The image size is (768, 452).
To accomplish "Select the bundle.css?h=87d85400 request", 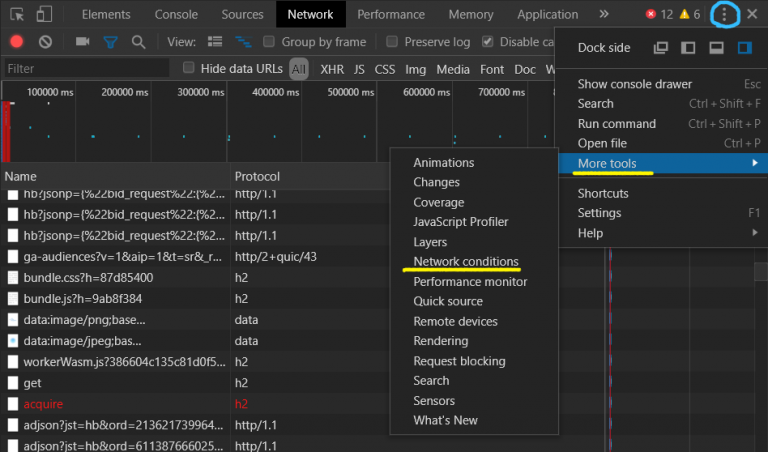I will pyautogui.click(x=195, y=278).
